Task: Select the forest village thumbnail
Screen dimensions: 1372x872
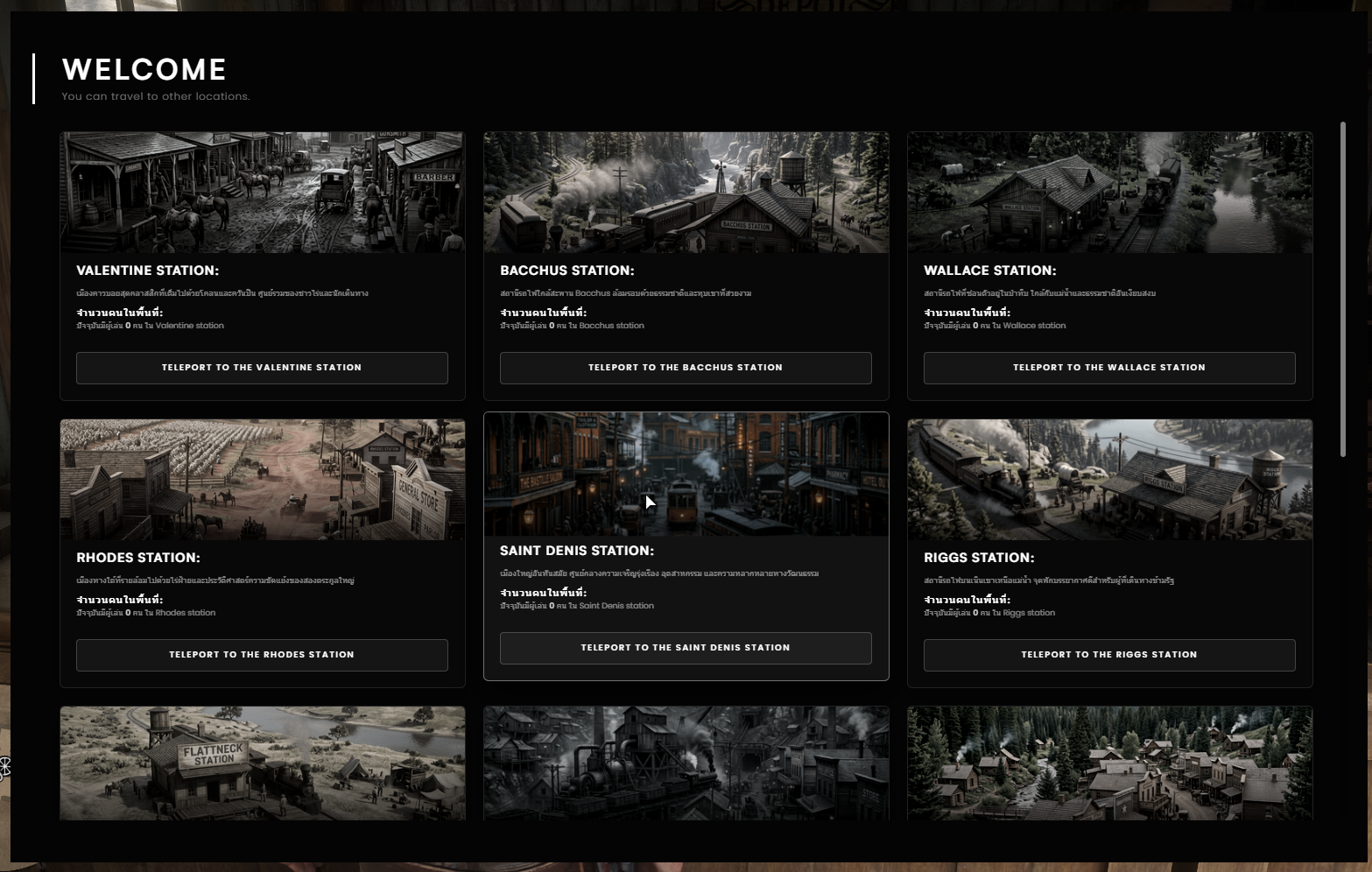Action: coord(1110,763)
